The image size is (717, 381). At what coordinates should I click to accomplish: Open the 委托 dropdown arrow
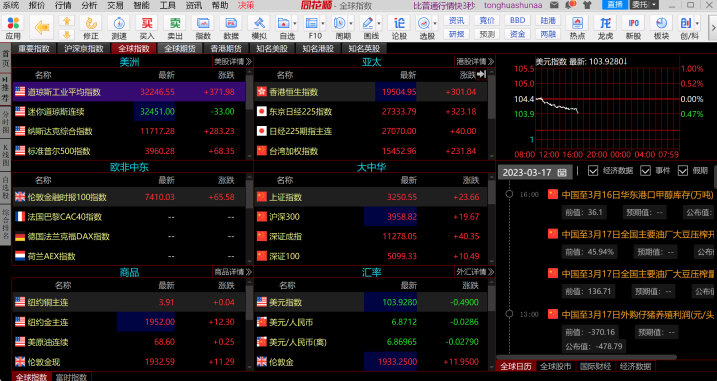click(654, 5)
